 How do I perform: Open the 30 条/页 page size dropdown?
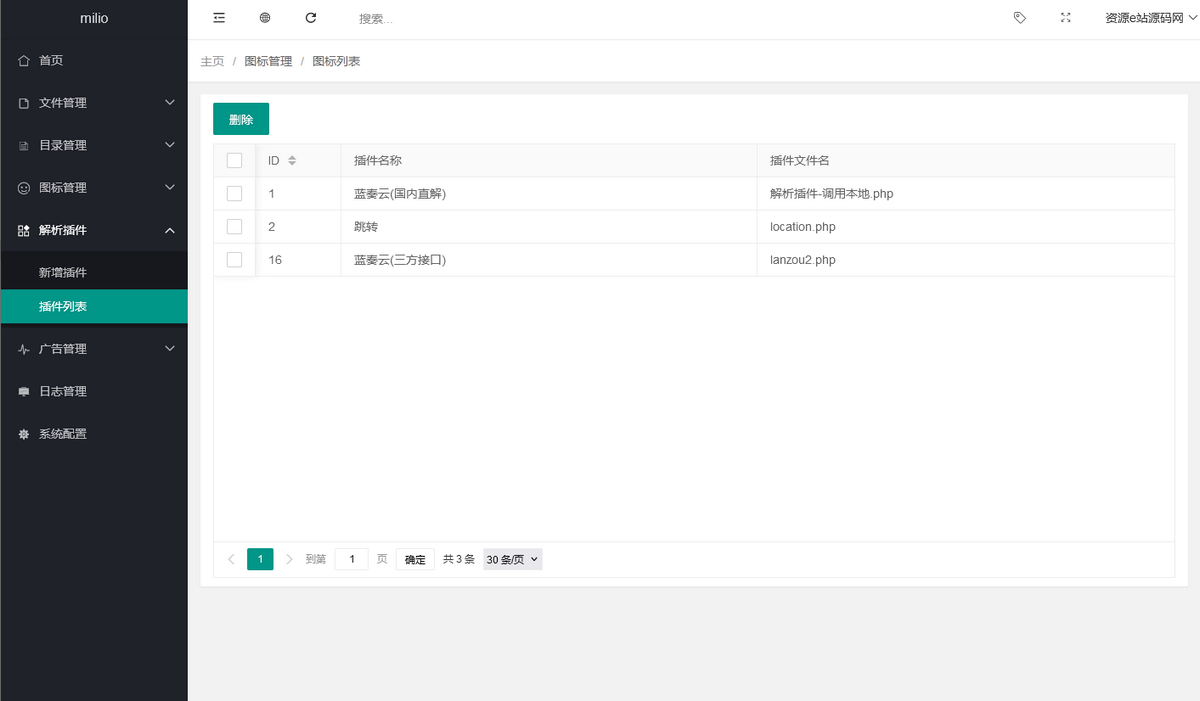[512, 560]
